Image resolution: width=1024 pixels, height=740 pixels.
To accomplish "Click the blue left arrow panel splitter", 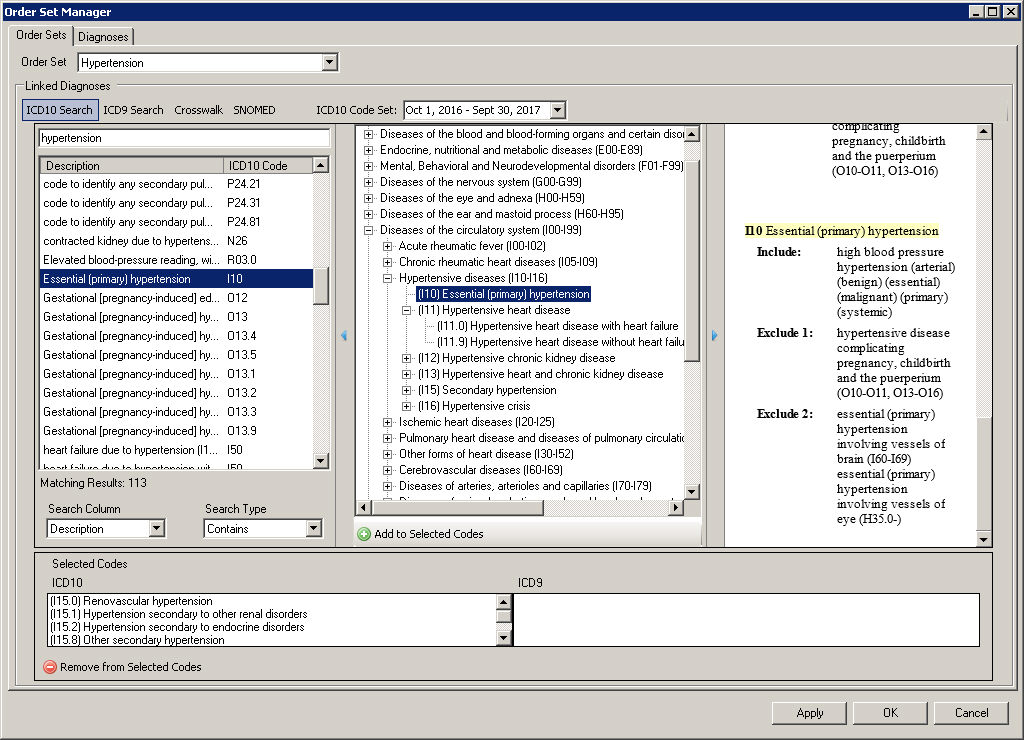I will click(x=344, y=335).
